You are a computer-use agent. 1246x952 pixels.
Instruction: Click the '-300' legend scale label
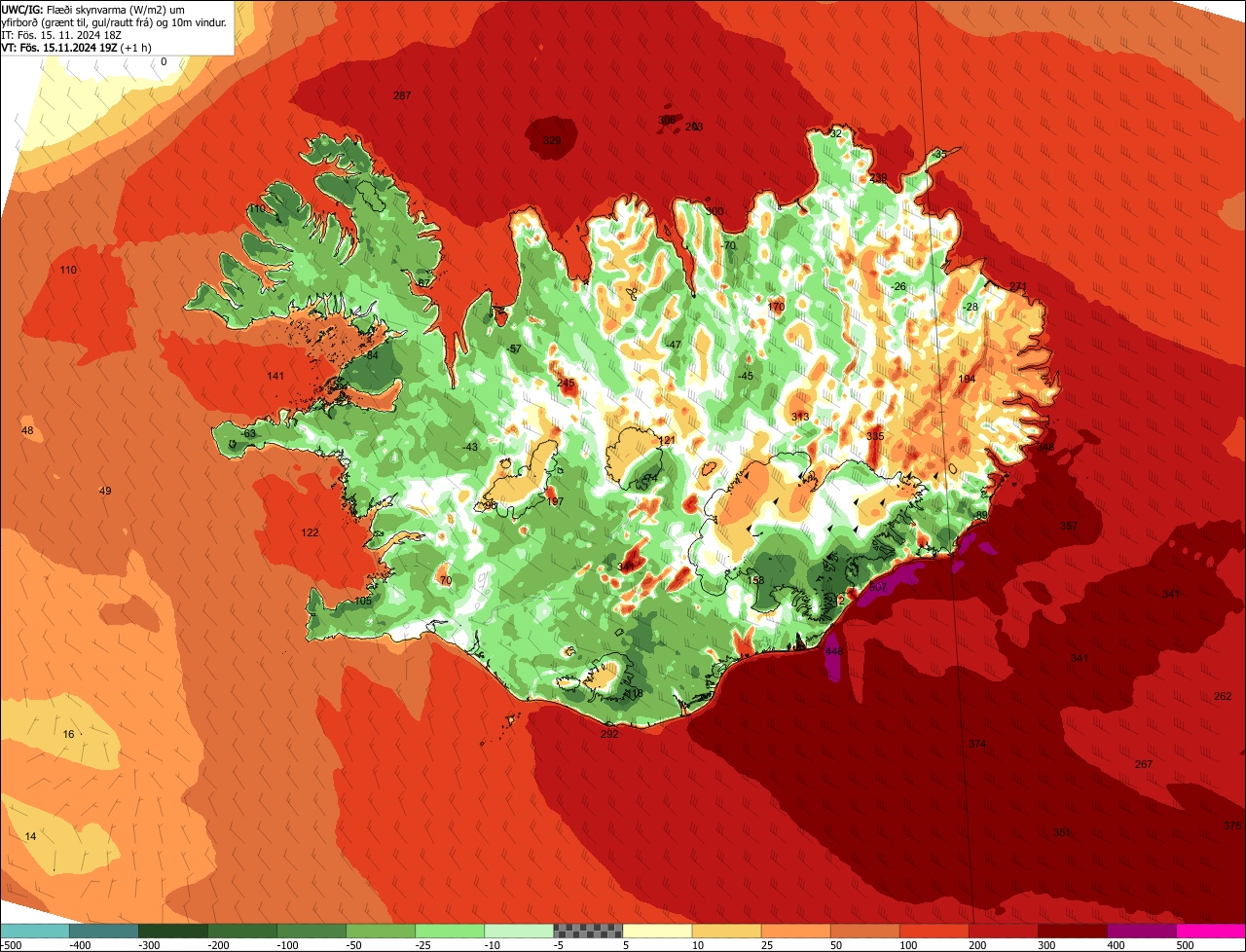point(149,945)
